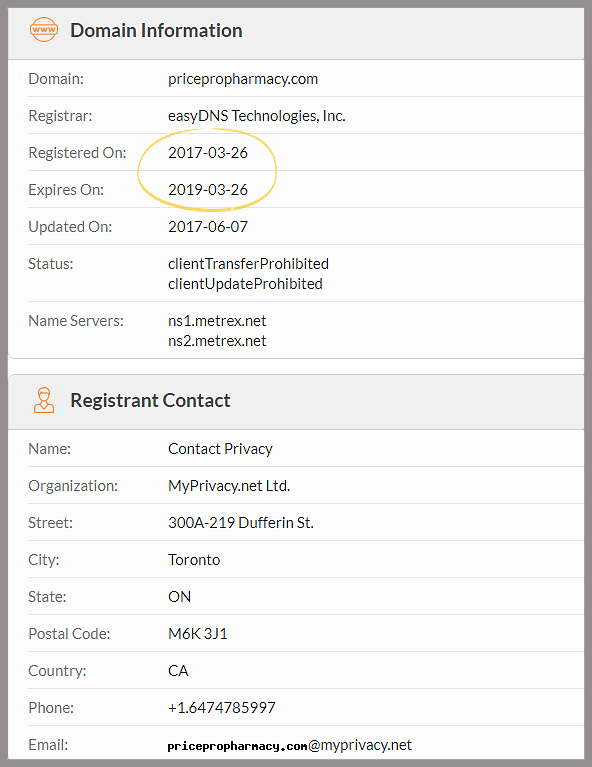Click the clientTransferProhibited status

[248, 264]
